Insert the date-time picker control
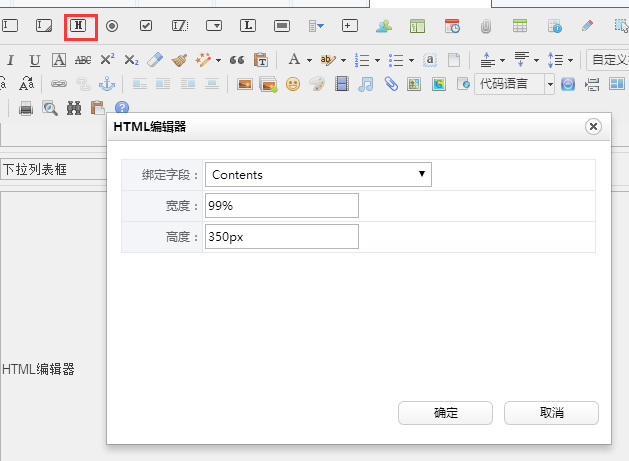Viewport: 629px width, 461px height. [452, 26]
